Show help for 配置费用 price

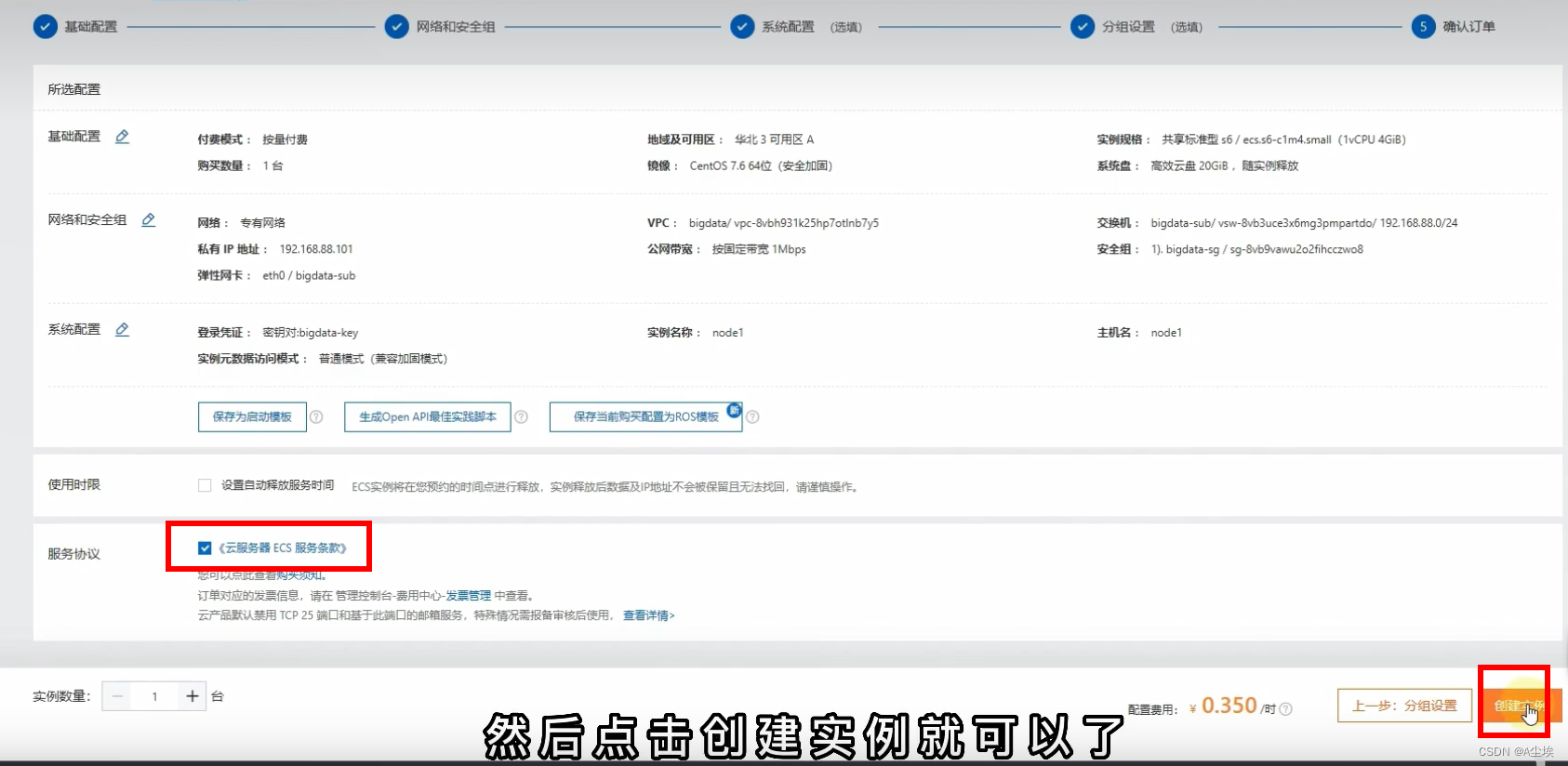click(x=1286, y=709)
